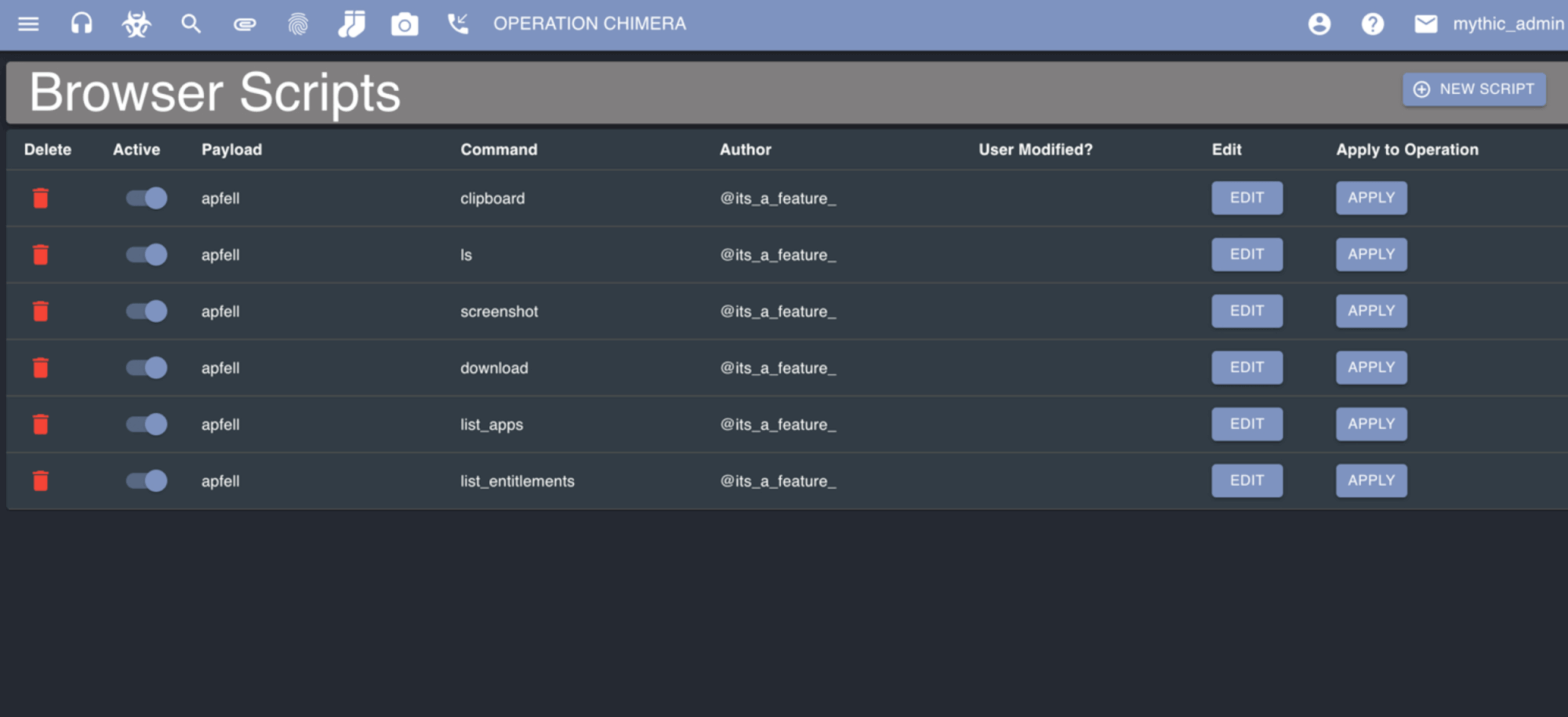Click the headphones icon for active callbacks

pos(82,24)
